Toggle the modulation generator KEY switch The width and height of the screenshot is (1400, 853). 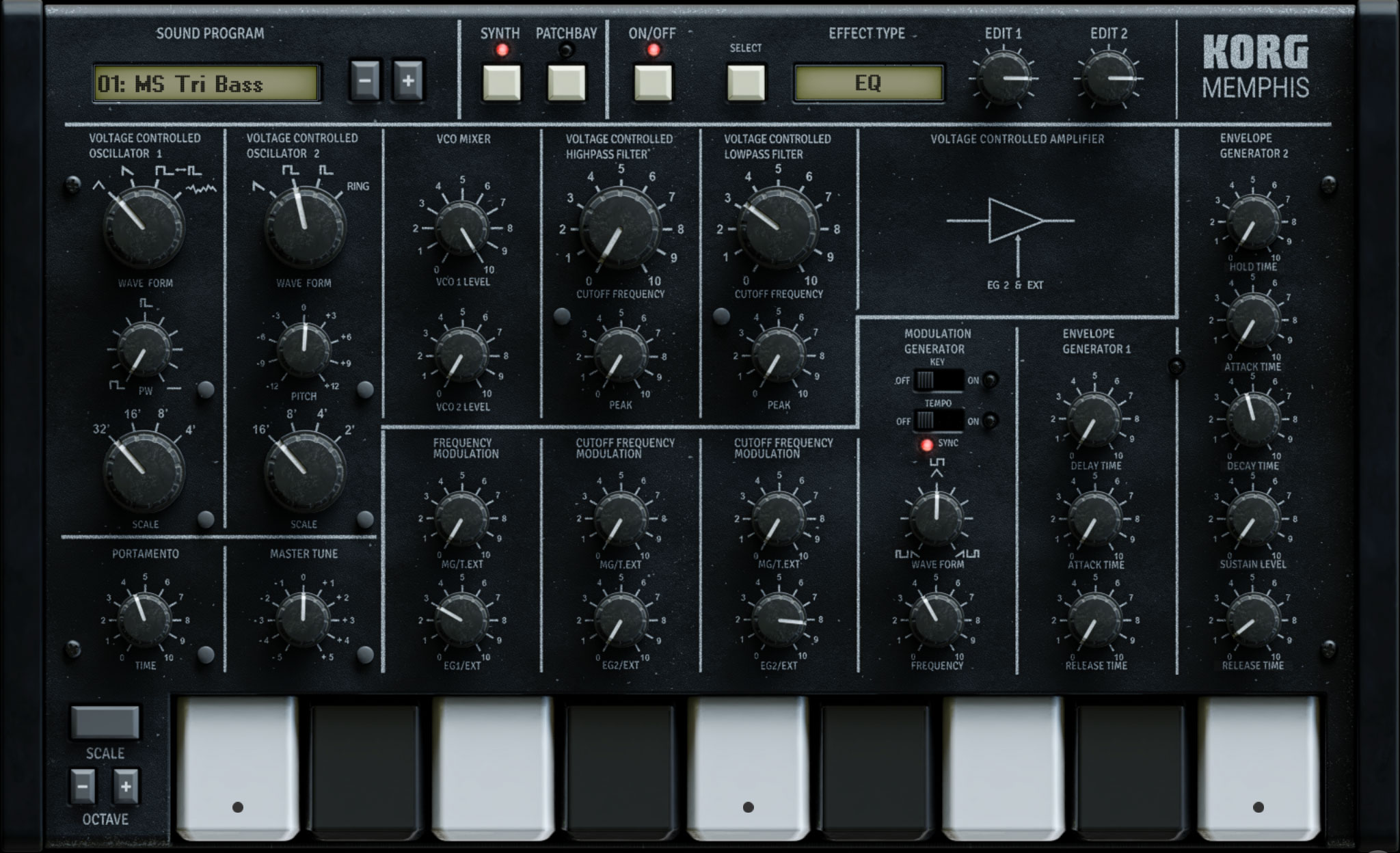[939, 380]
